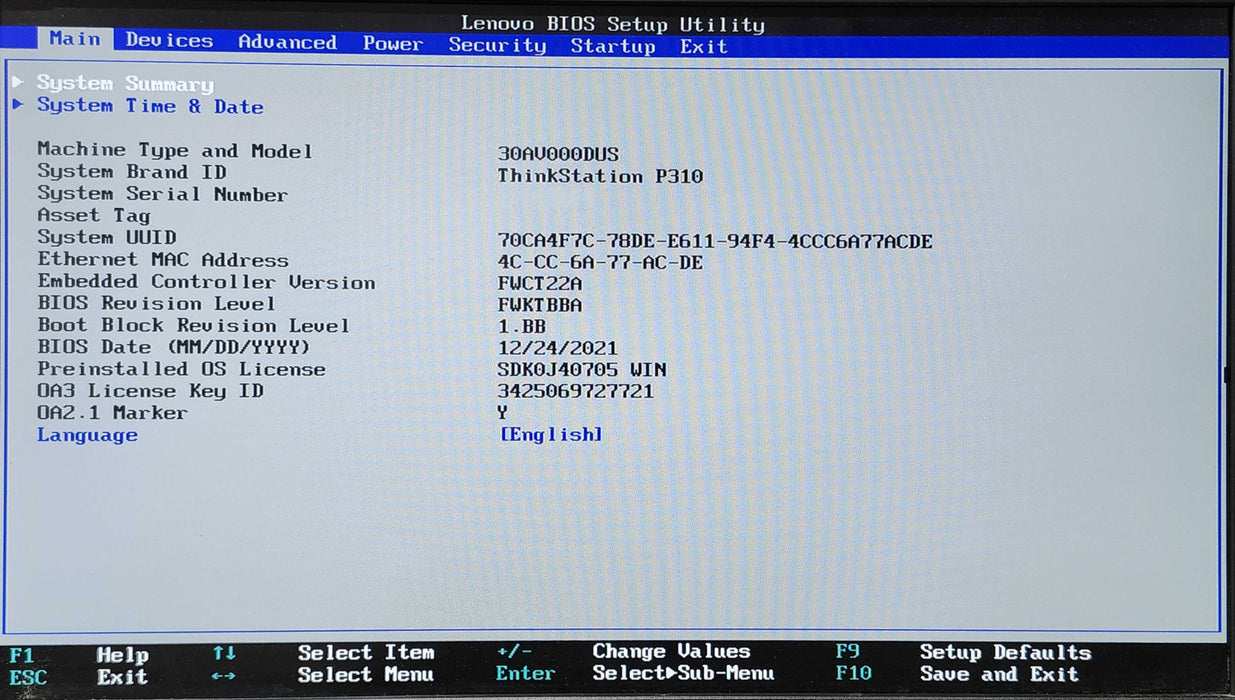This screenshot has height=700, width=1235.
Task: Click the ESC Exit hint
Action: coord(78,677)
